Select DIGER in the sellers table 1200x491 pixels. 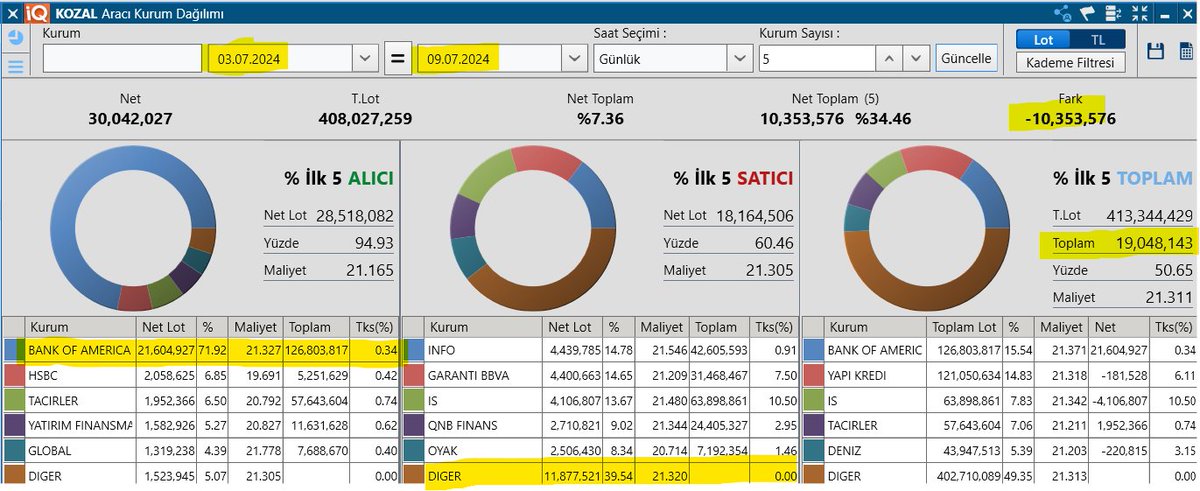coord(600,475)
